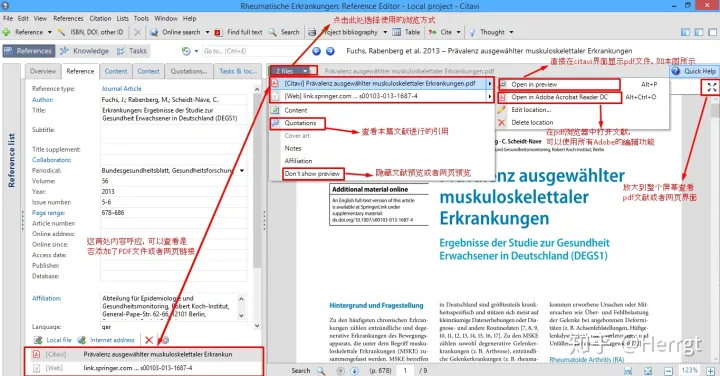Click the Local file link
Viewport: 720px width, 376px height.
tap(59, 340)
